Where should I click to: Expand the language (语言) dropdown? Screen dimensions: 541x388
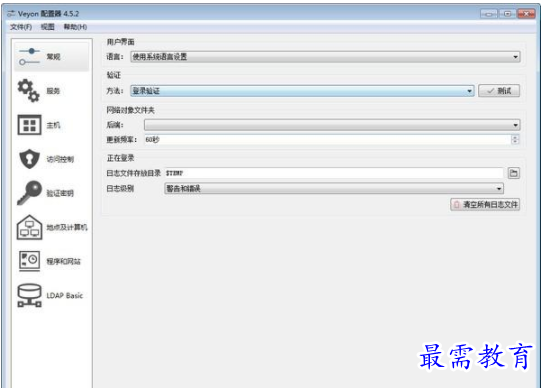click(x=325, y=57)
